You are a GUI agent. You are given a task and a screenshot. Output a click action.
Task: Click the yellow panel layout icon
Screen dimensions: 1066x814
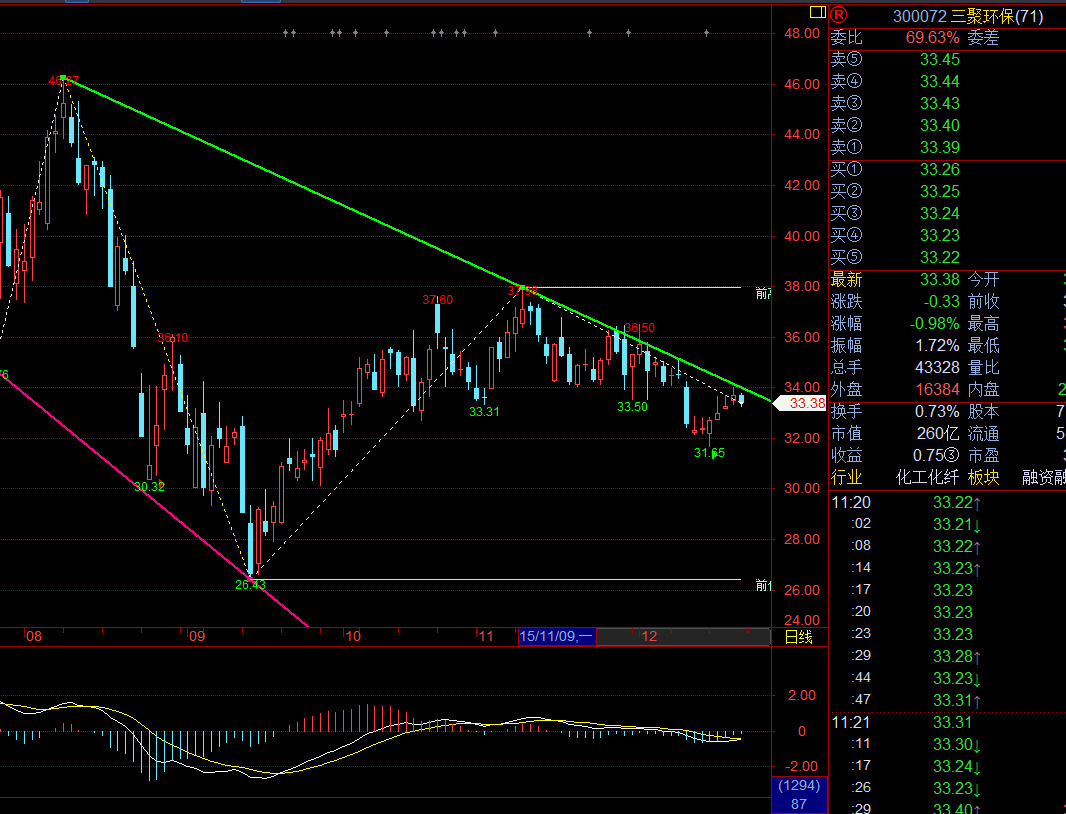tap(816, 13)
